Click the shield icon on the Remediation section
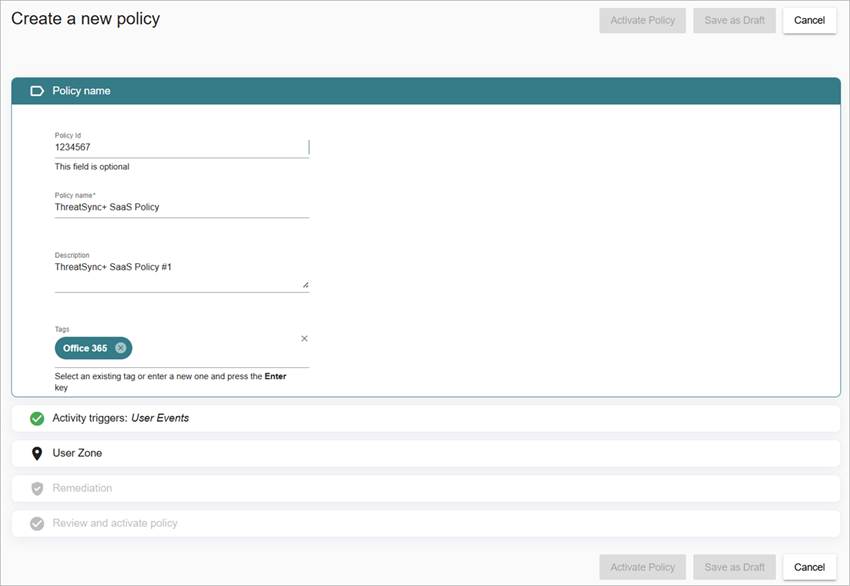Screen dimensions: 850x586 click(37, 488)
